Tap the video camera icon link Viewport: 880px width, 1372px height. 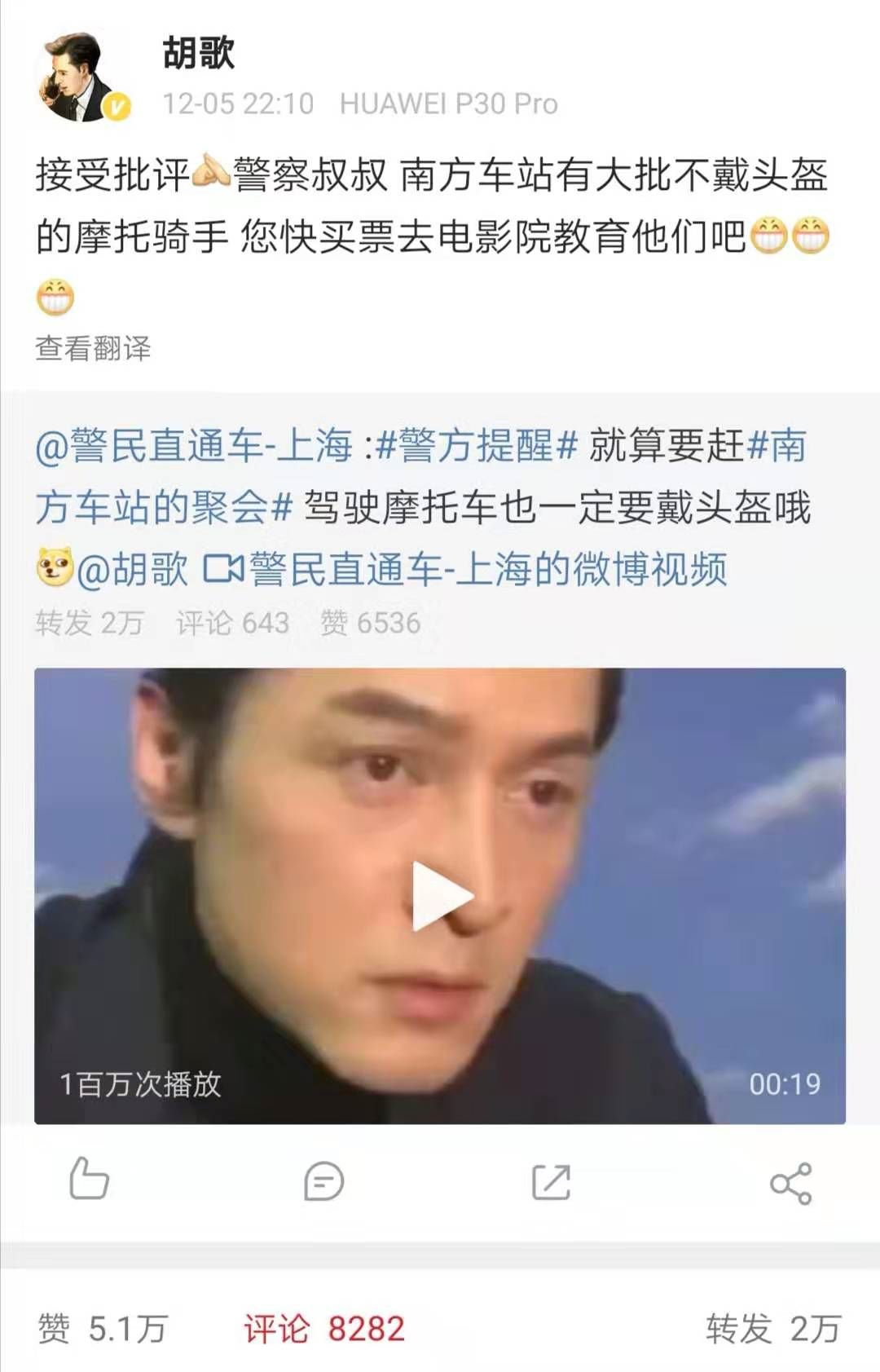[223, 569]
